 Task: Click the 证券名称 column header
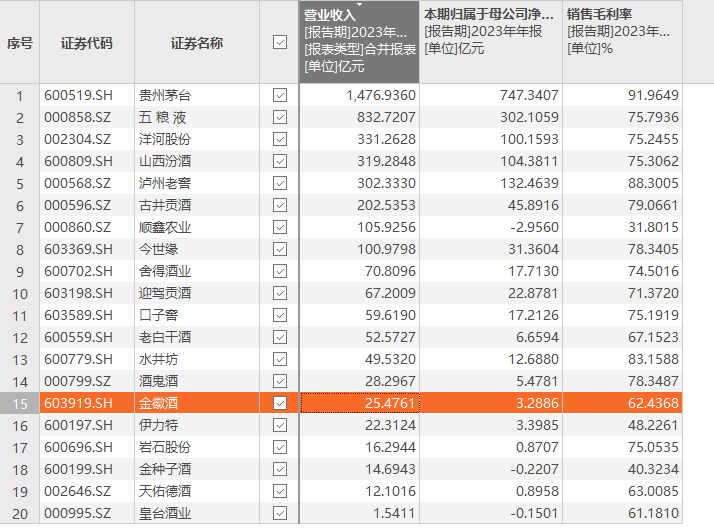197,43
